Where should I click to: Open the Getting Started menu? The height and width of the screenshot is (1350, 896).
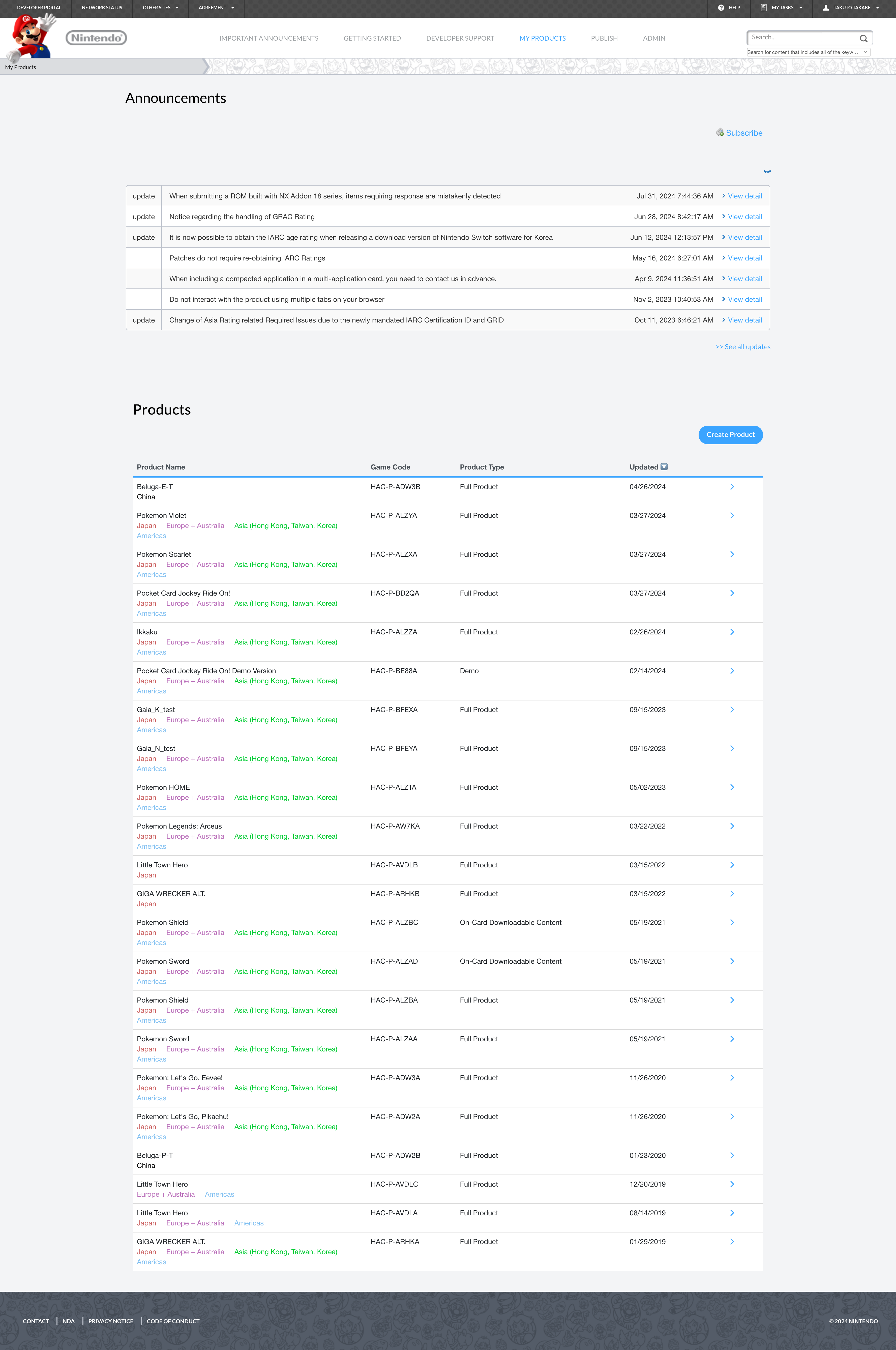point(372,38)
